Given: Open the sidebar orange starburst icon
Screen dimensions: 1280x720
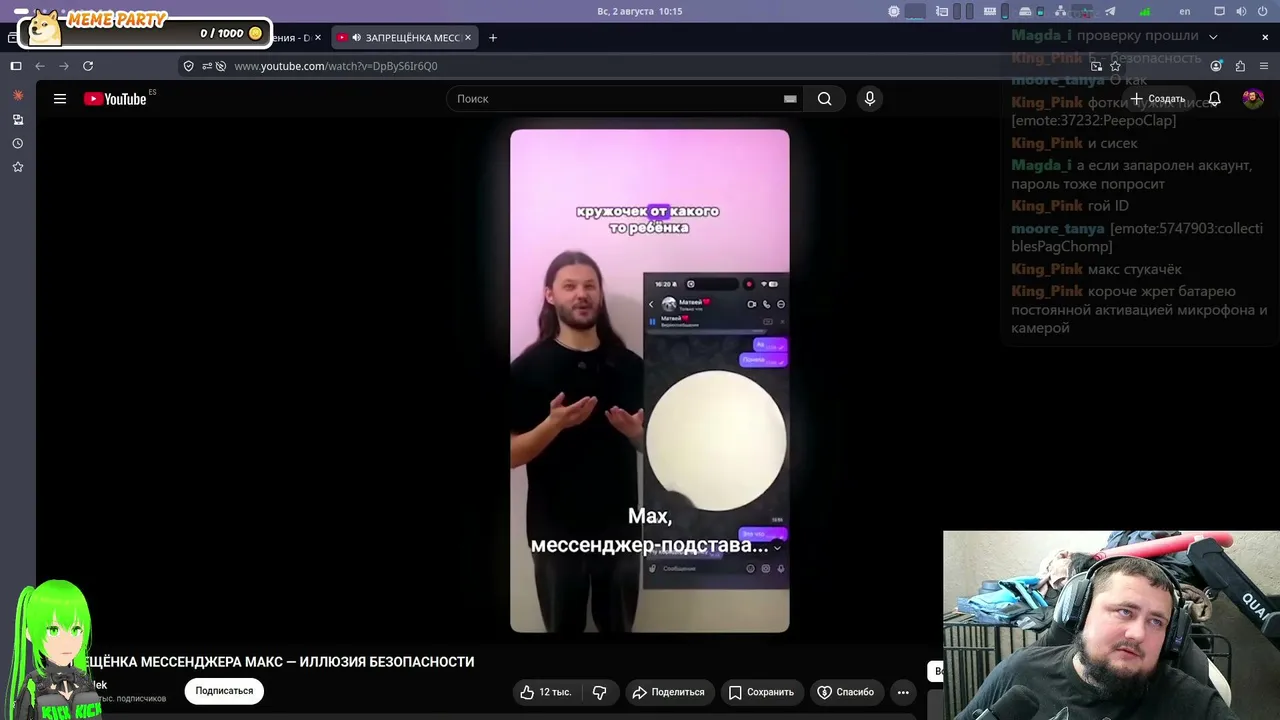Looking at the screenshot, I should click(x=18, y=95).
